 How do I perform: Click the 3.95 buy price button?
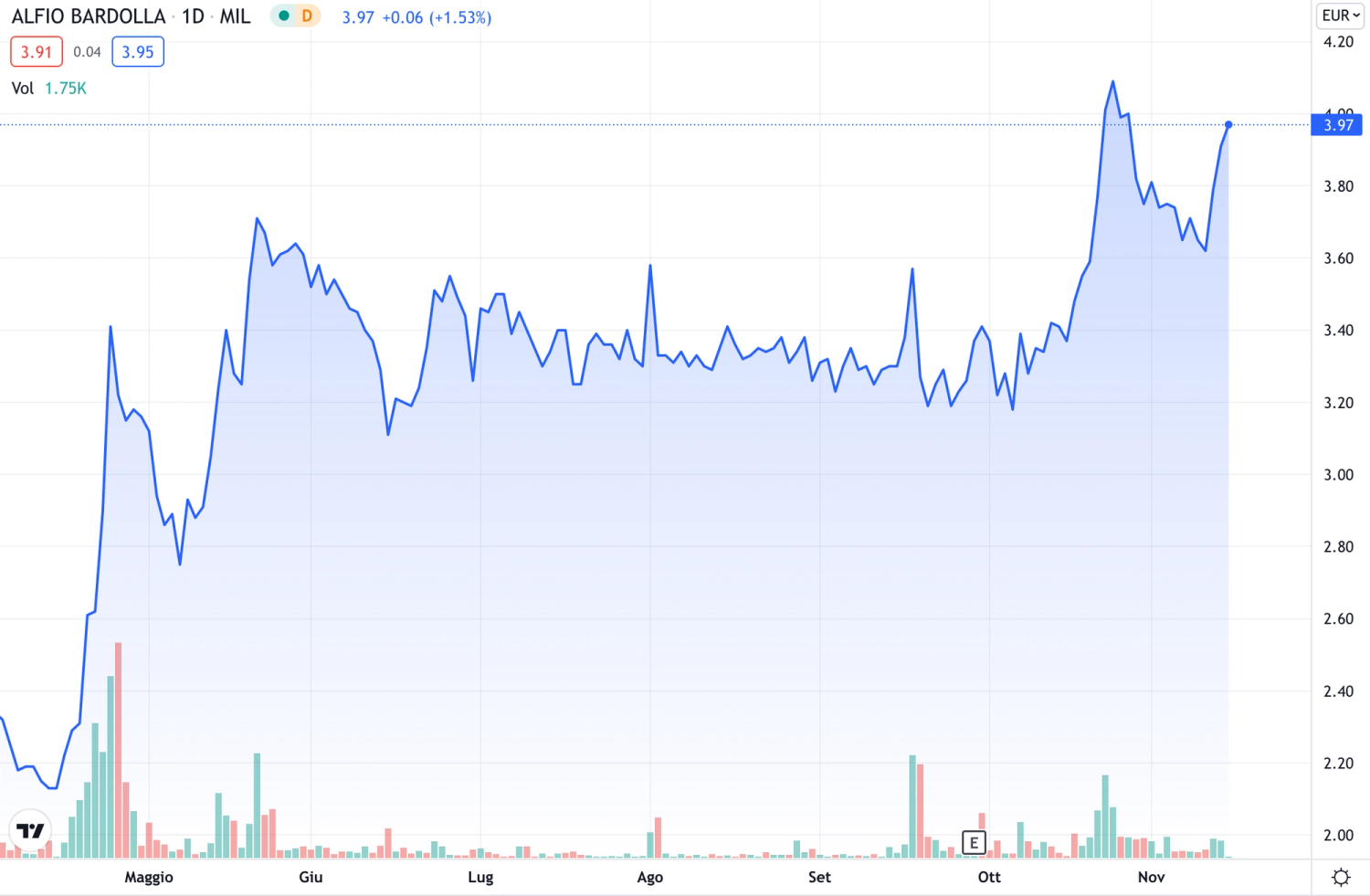pyautogui.click(x=138, y=52)
